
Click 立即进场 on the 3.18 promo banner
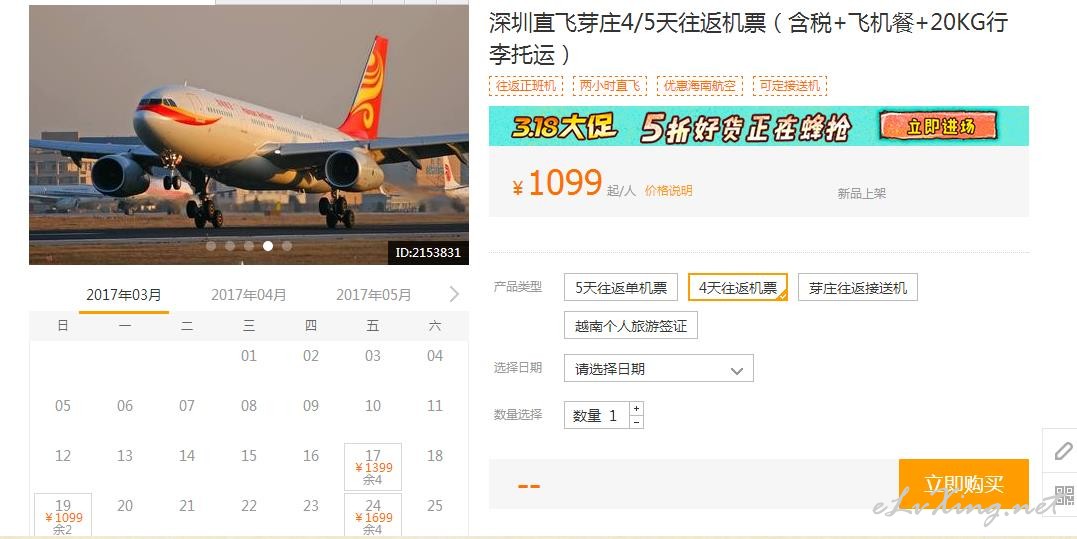940,126
